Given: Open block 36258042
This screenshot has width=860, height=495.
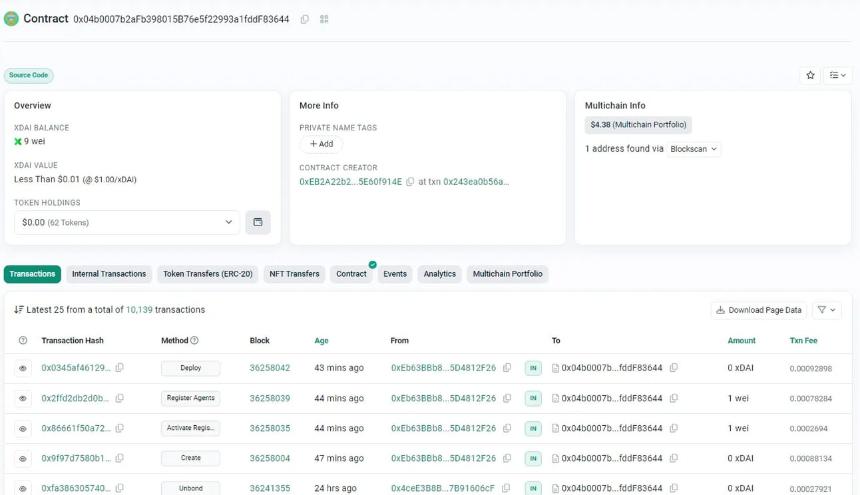Looking at the screenshot, I should click(270, 368).
